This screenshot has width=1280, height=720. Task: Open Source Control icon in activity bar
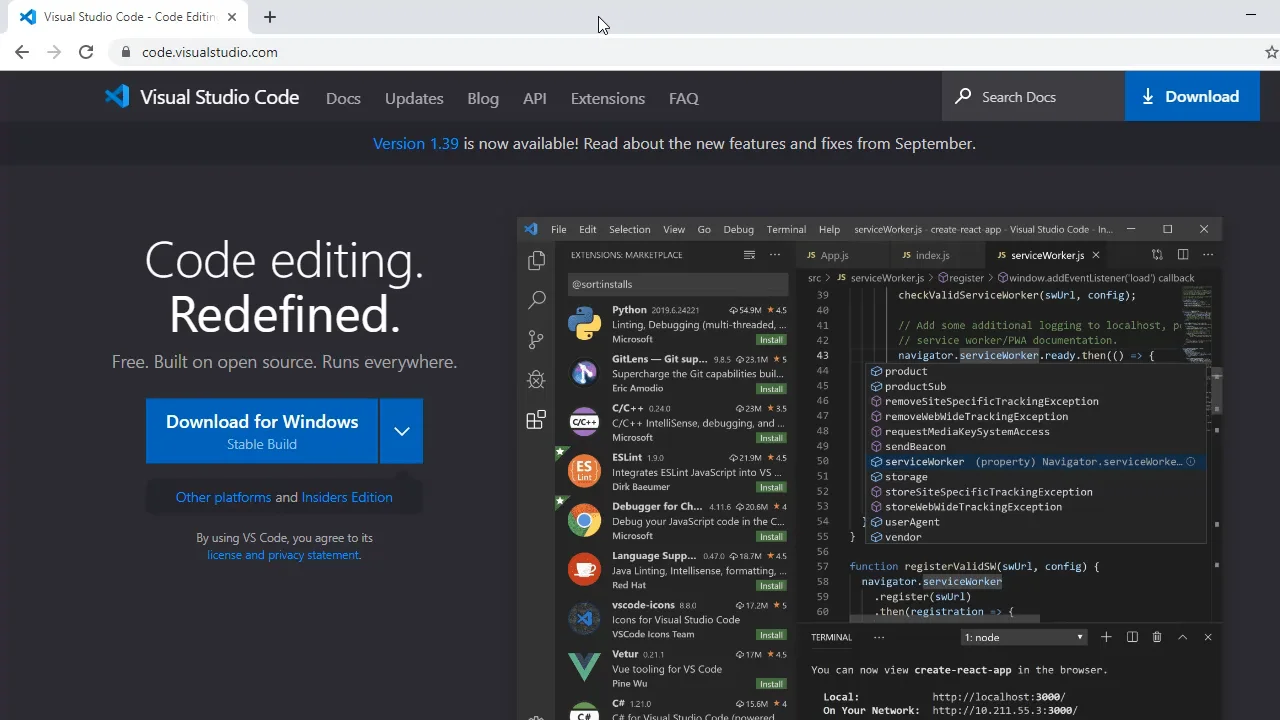coord(536,340)
